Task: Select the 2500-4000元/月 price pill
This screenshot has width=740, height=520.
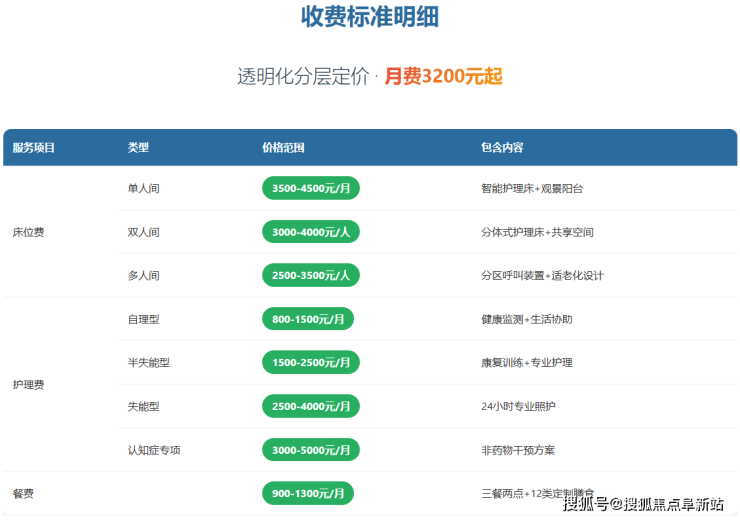Action: (310, 406)
